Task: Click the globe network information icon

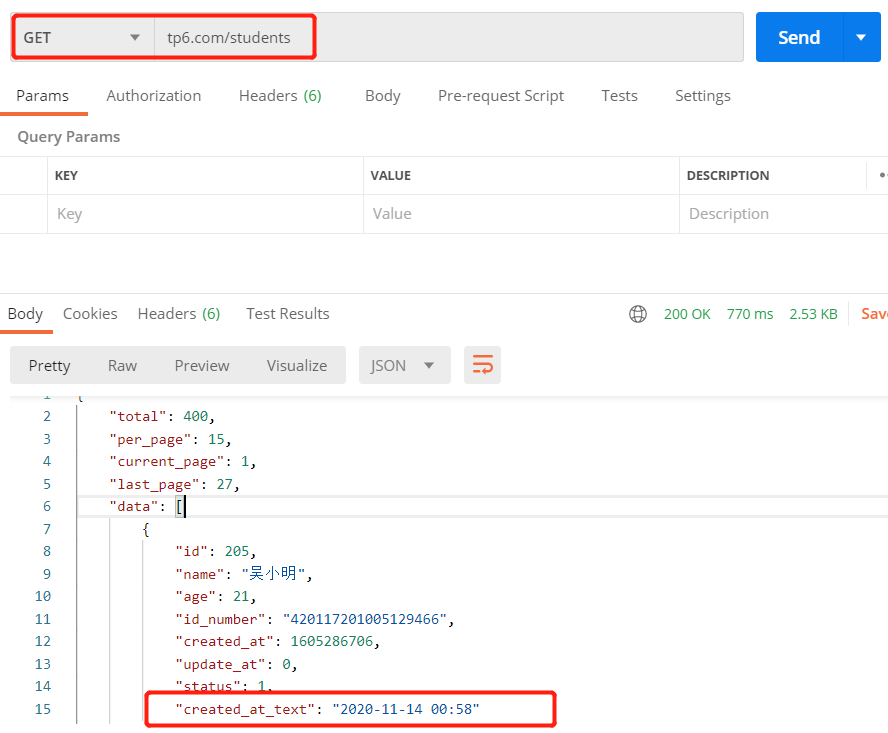Action: (x=638, y=314)
